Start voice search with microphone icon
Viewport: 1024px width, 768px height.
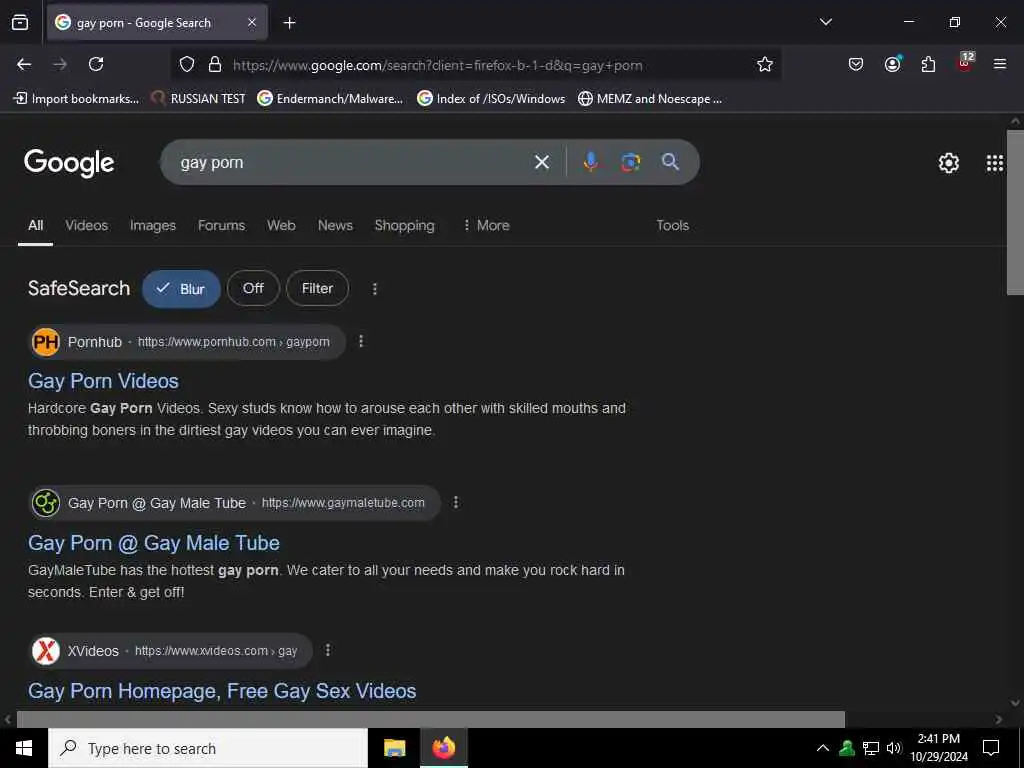click(590, 162)
